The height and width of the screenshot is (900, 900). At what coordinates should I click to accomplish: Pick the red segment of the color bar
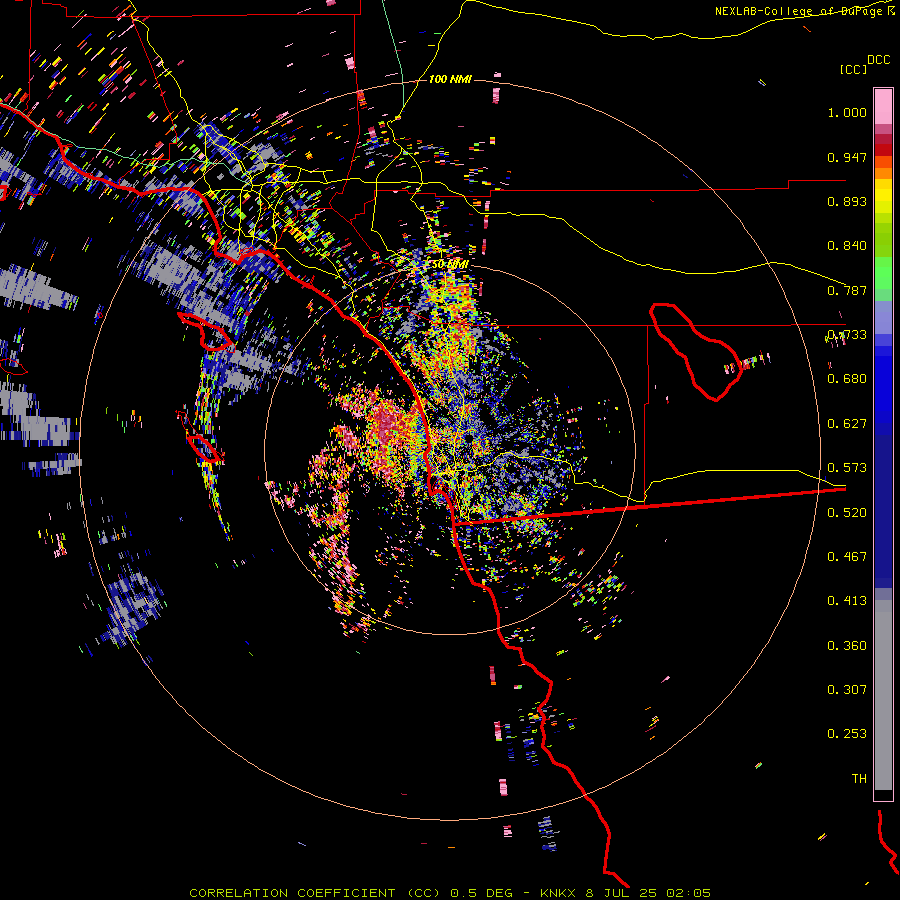pos(883,150)
